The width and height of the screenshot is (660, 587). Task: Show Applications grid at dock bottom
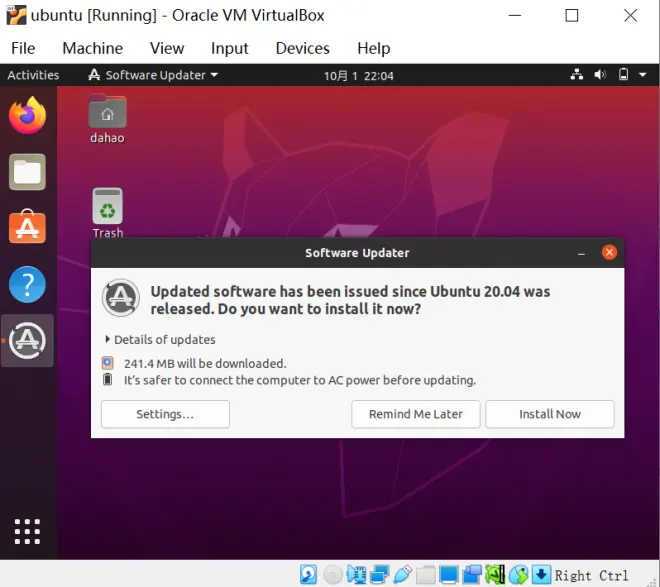point(27,531)
